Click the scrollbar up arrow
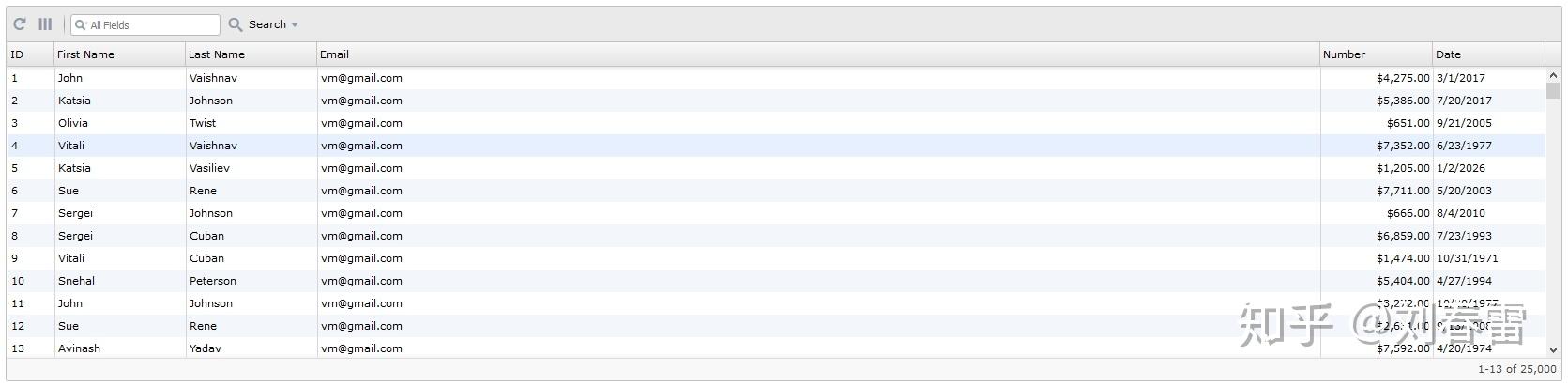Viewport: 1568px width, 387px height. (1553, 75)
